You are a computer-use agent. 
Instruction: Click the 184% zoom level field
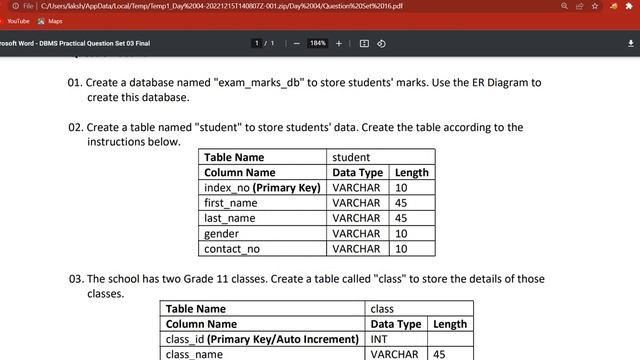[318, 43]
